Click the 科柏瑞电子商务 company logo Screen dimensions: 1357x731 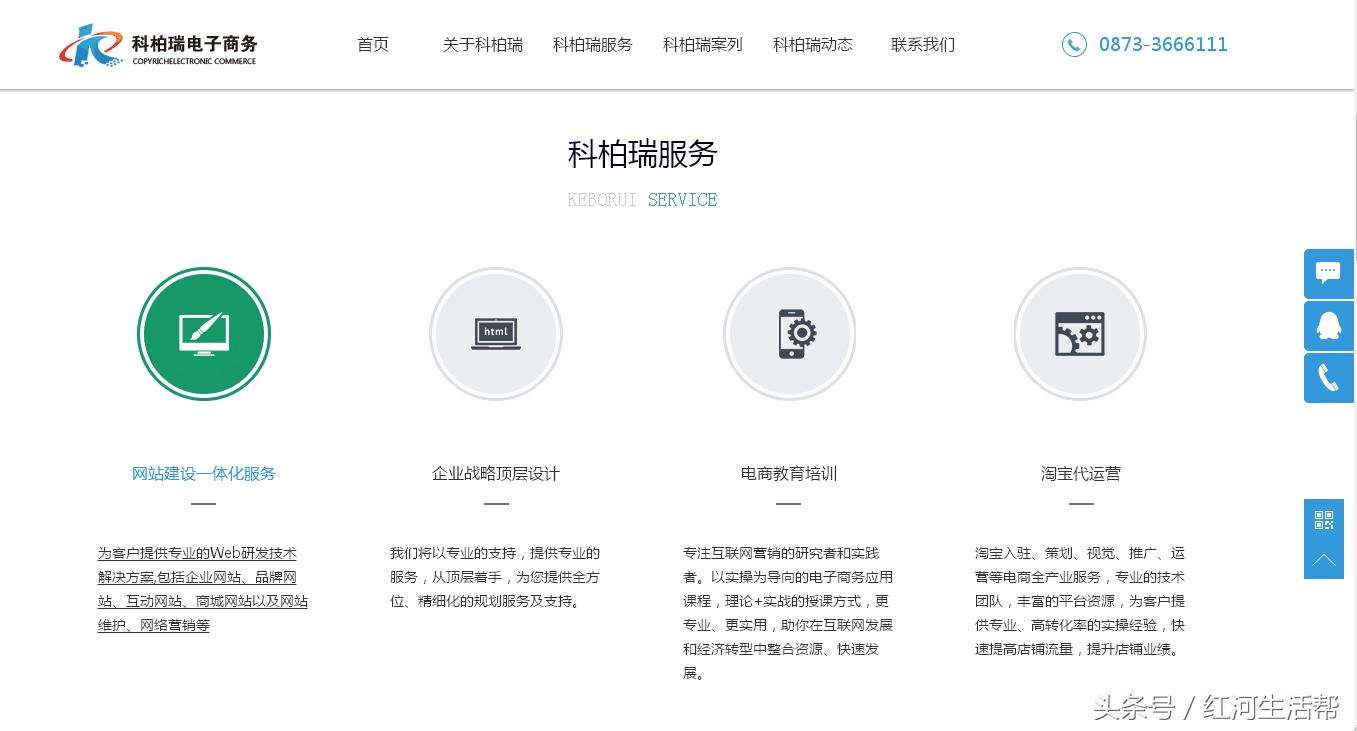coord(158,44)
